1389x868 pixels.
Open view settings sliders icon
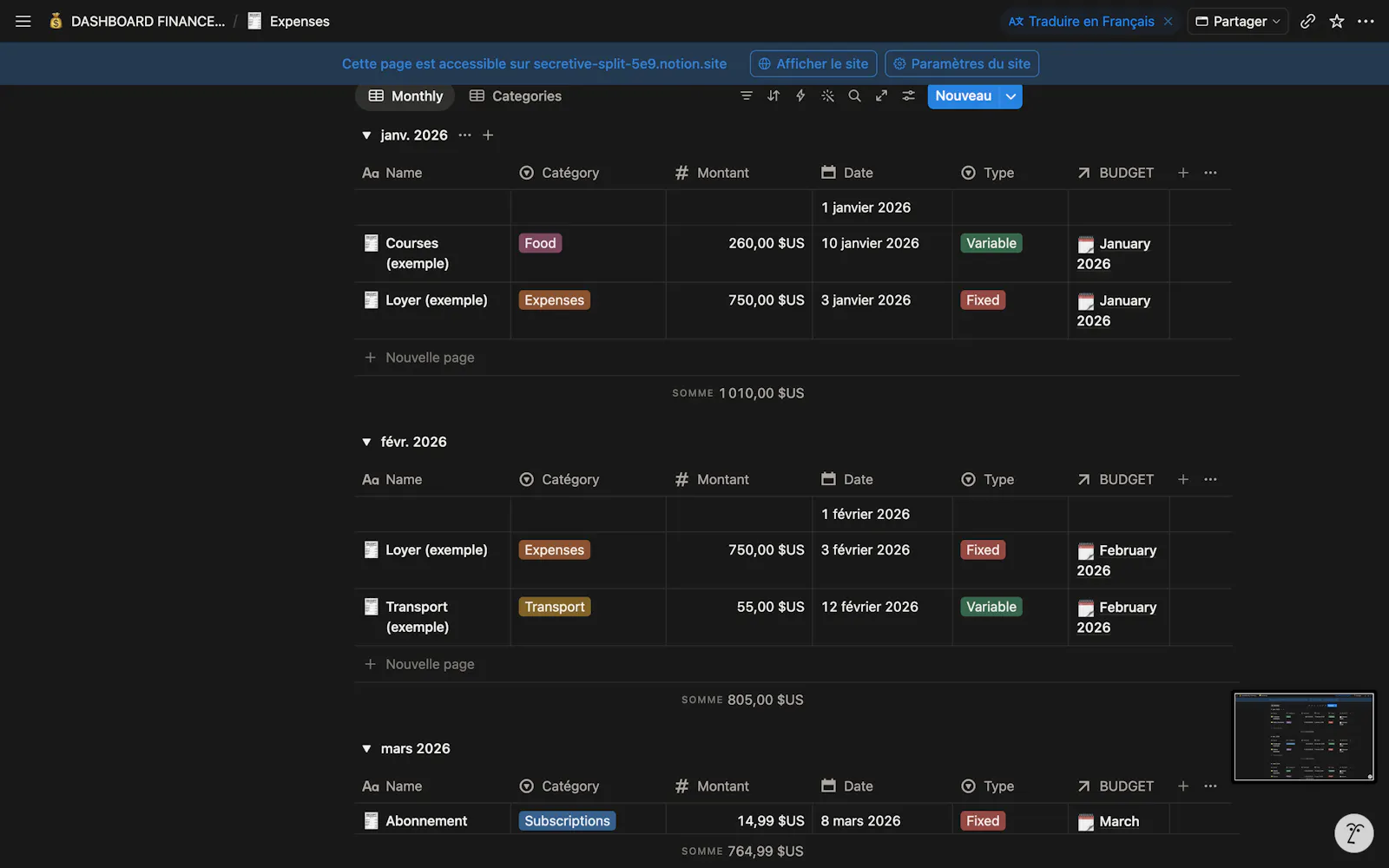click(908, 95)
